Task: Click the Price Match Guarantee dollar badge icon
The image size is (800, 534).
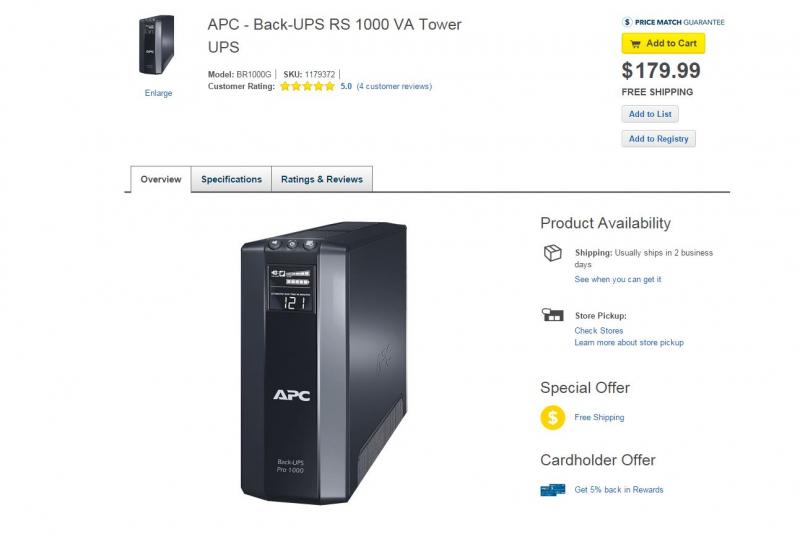Action: (627, 22)
